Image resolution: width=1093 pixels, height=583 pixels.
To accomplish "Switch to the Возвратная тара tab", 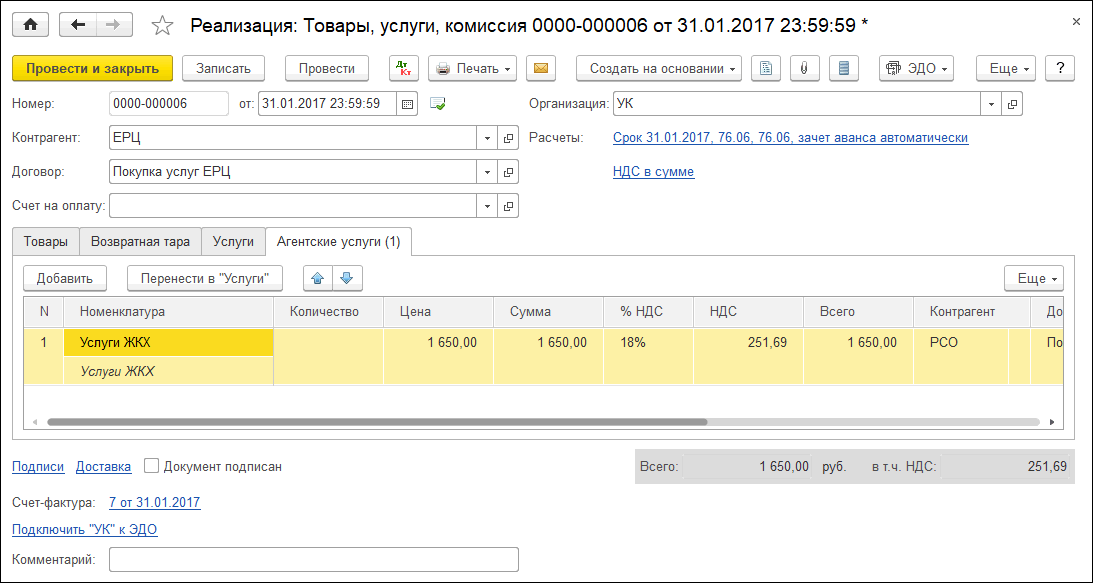I will (x=140, y=242).
